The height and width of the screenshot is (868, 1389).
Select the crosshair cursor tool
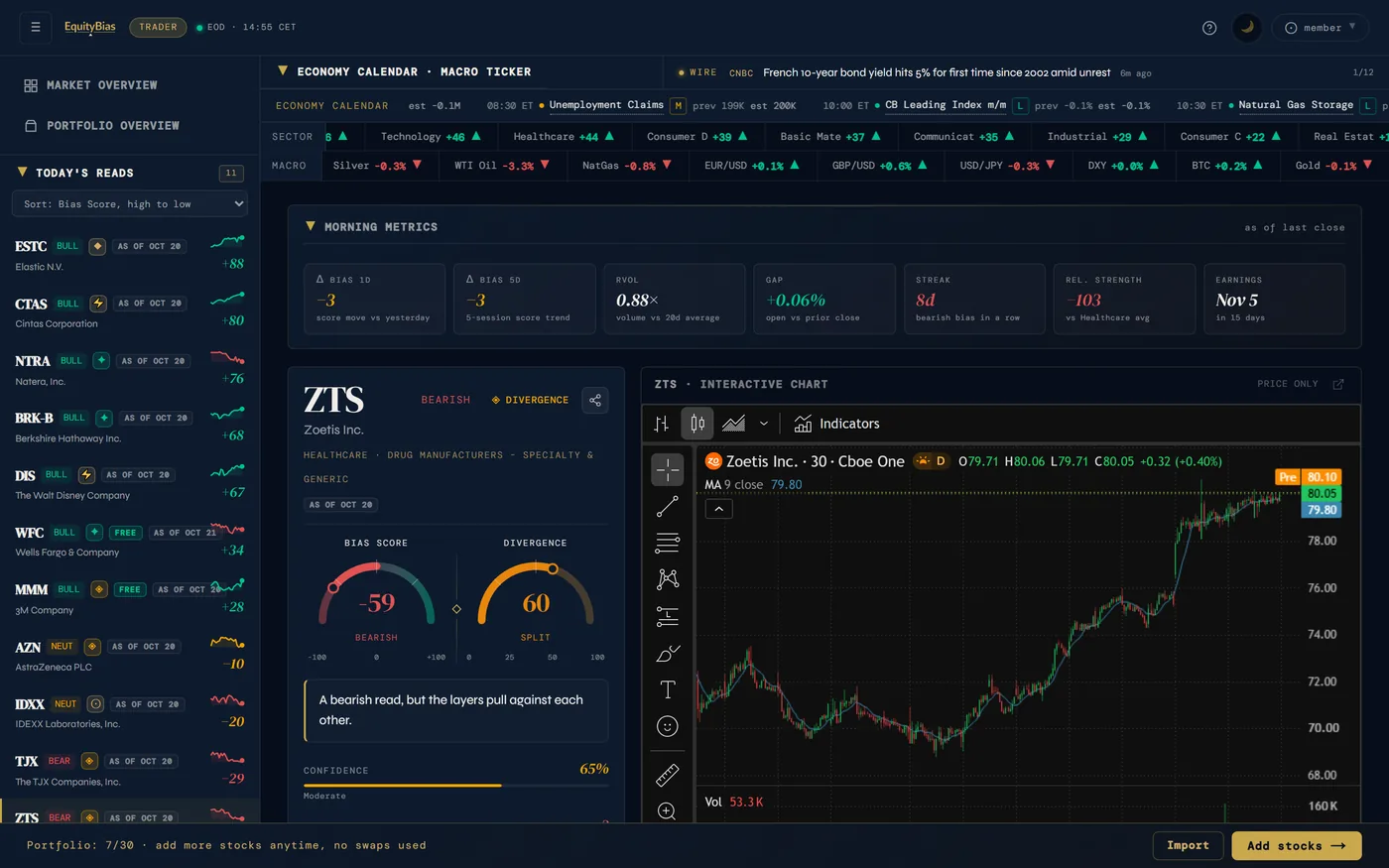pyautogui.click(x=668, y=469)
